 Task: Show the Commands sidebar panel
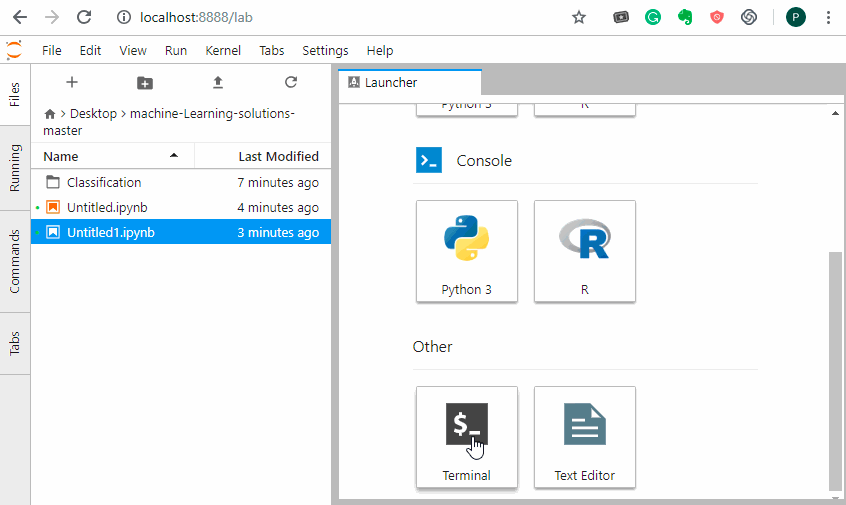coord(15,261)
